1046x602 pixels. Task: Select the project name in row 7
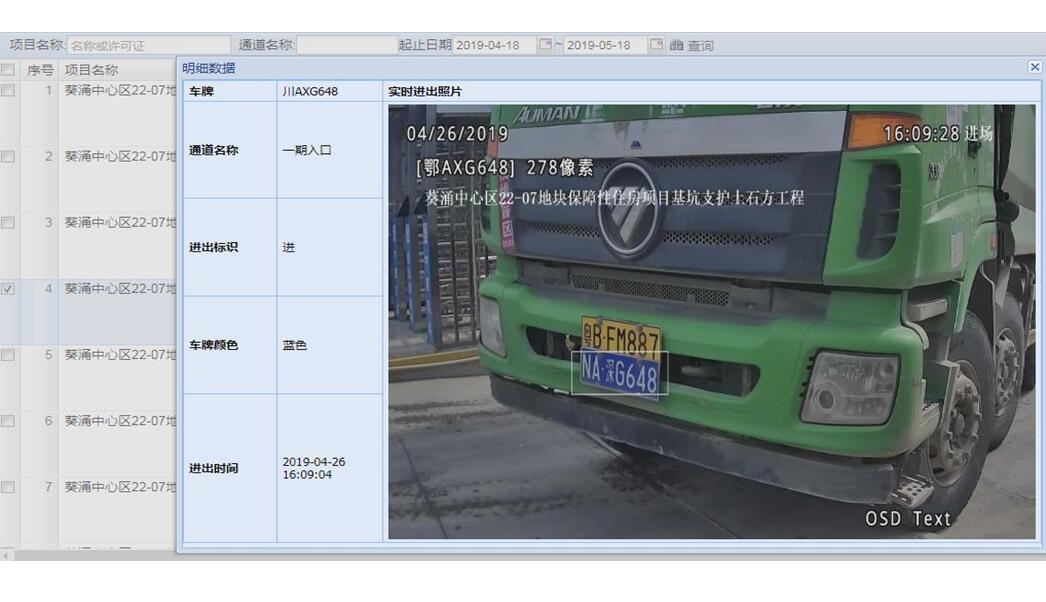(120, 487)
